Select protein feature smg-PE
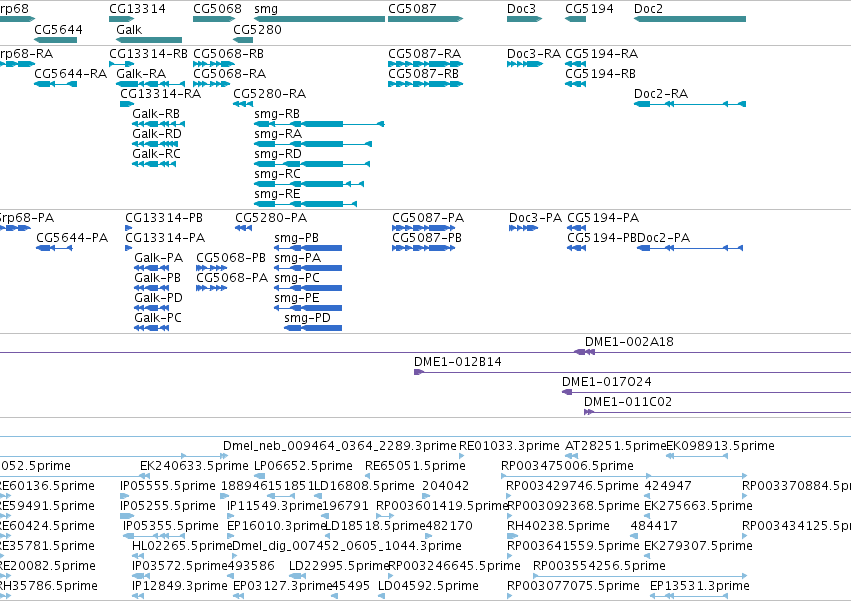 [x=308, y=308]
